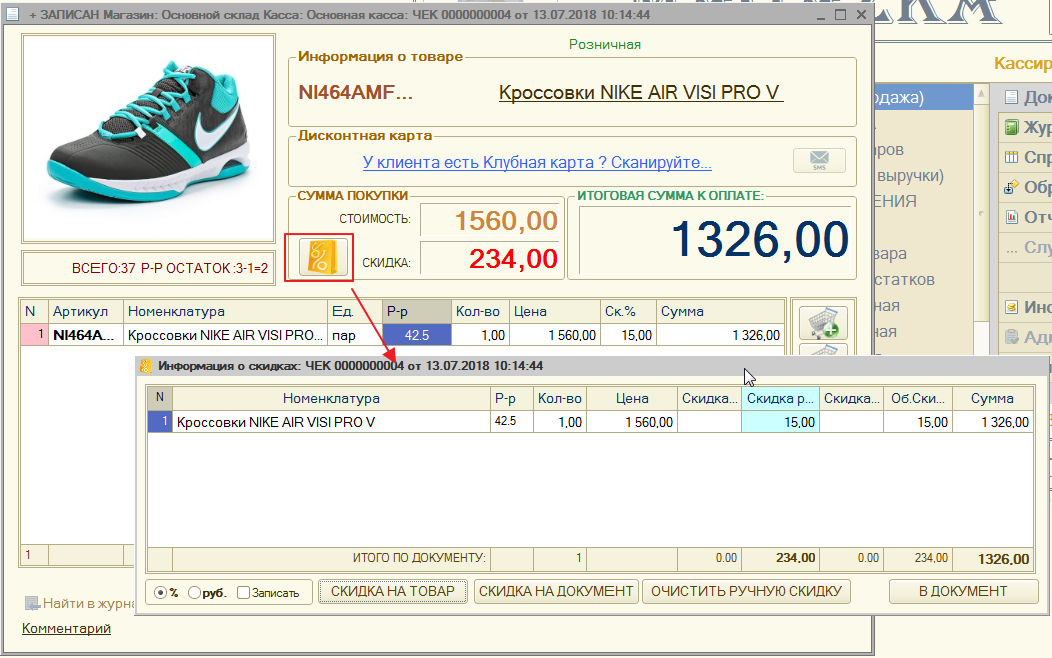Select the 'пар' unit cell in receipt table
The width and height of the screenshot is (1052, 658).
click(356, 335)
